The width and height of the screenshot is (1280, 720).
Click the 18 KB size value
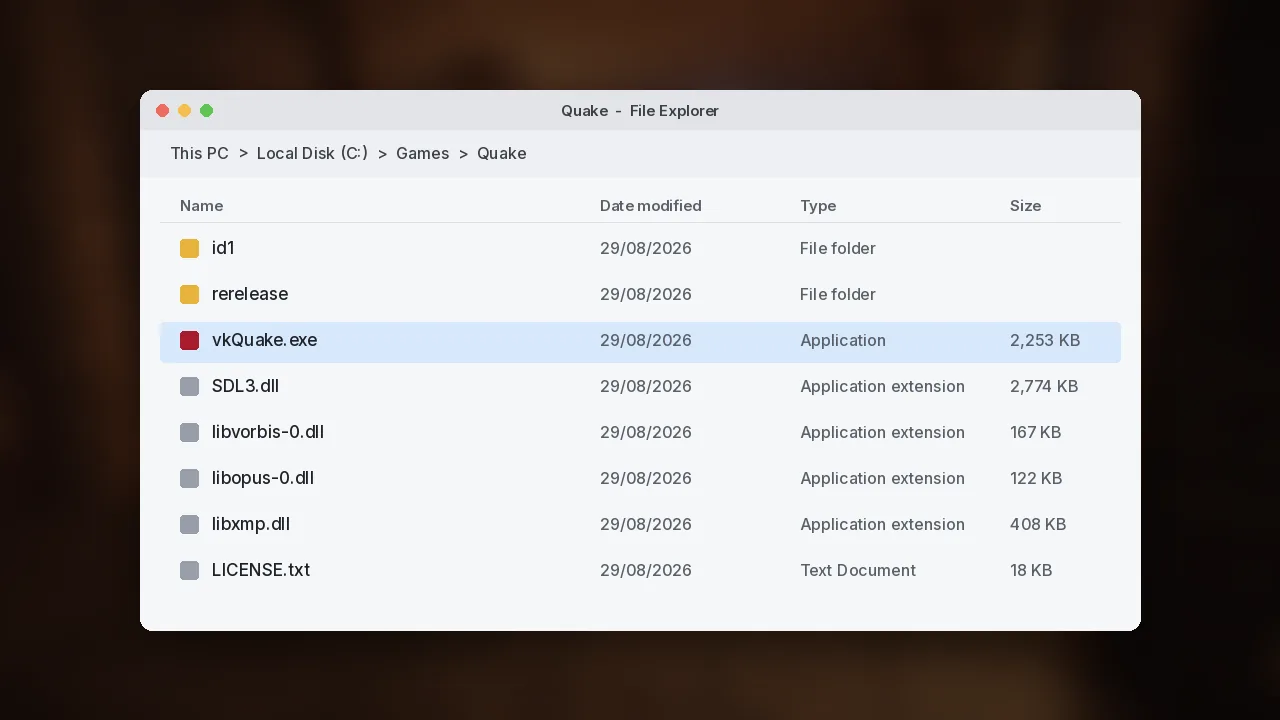[x=1031, y=570]
